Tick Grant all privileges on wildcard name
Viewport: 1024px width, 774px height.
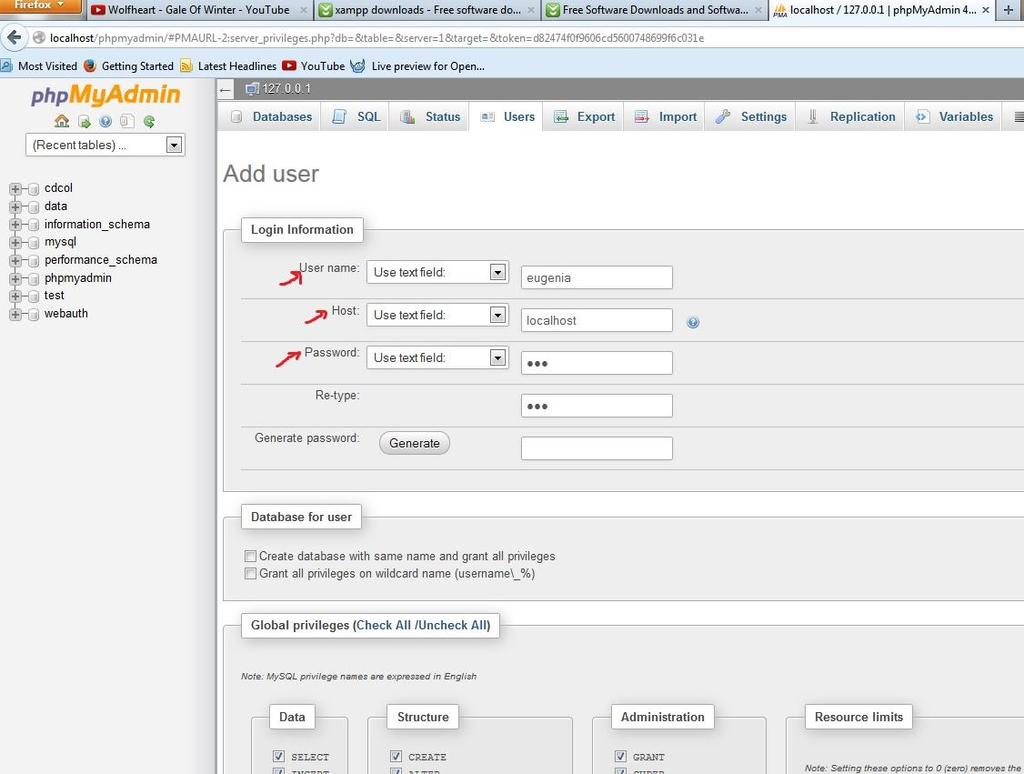pyautogui.click(x=250, y=573)
